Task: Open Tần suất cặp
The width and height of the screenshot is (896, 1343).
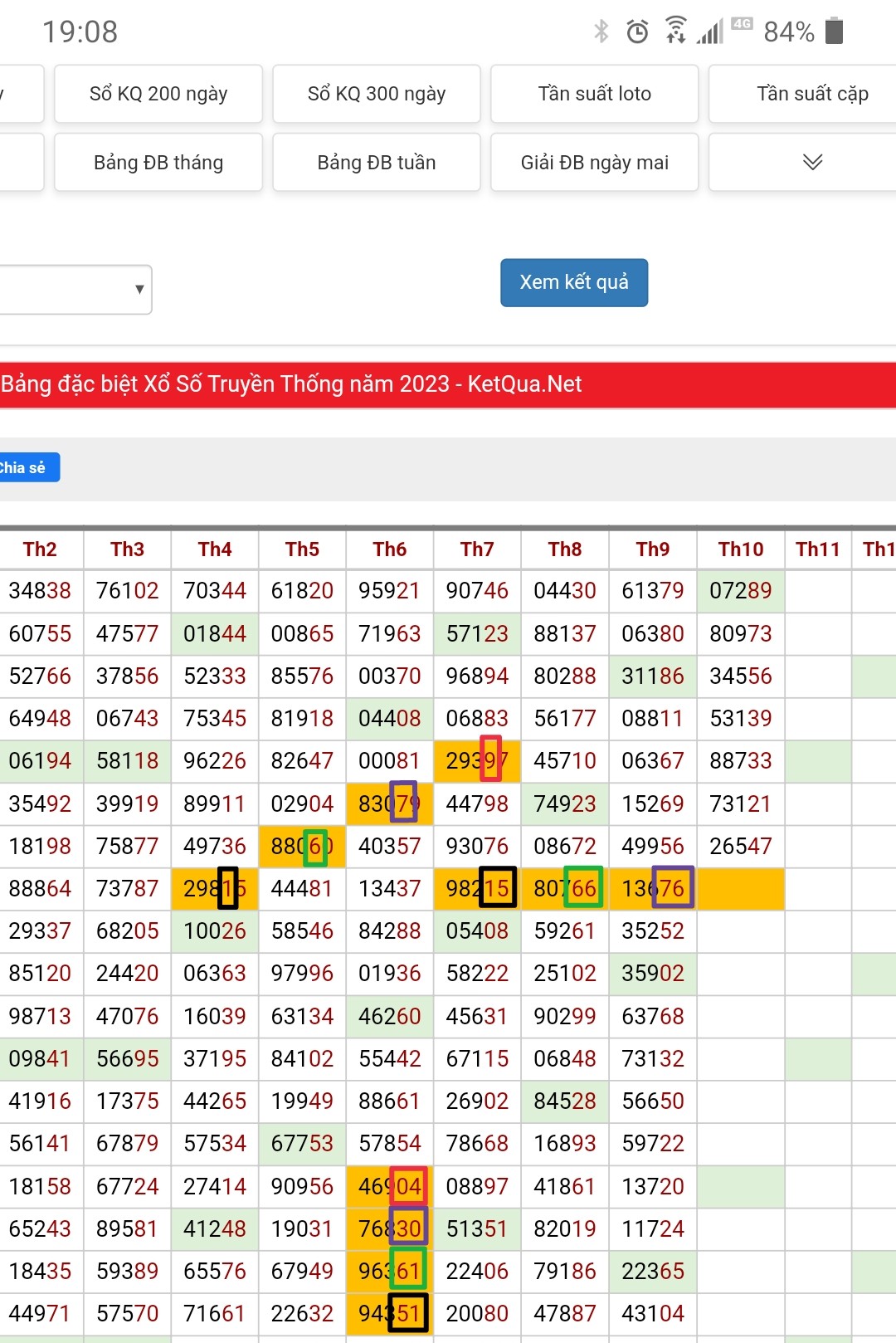Action: pyautogui.click(x=803, y=94)
